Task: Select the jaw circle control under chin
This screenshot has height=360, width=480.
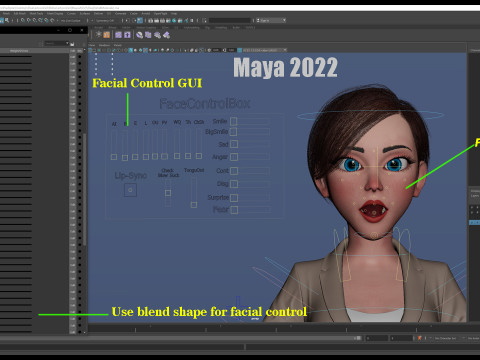Action: click(374, 236)
